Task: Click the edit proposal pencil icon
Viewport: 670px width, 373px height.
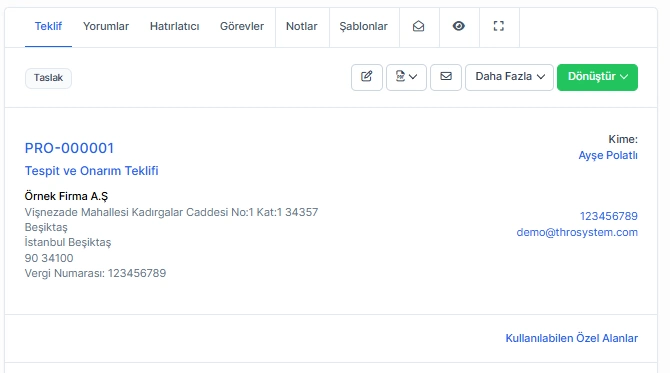Action: tap(367, 77)
